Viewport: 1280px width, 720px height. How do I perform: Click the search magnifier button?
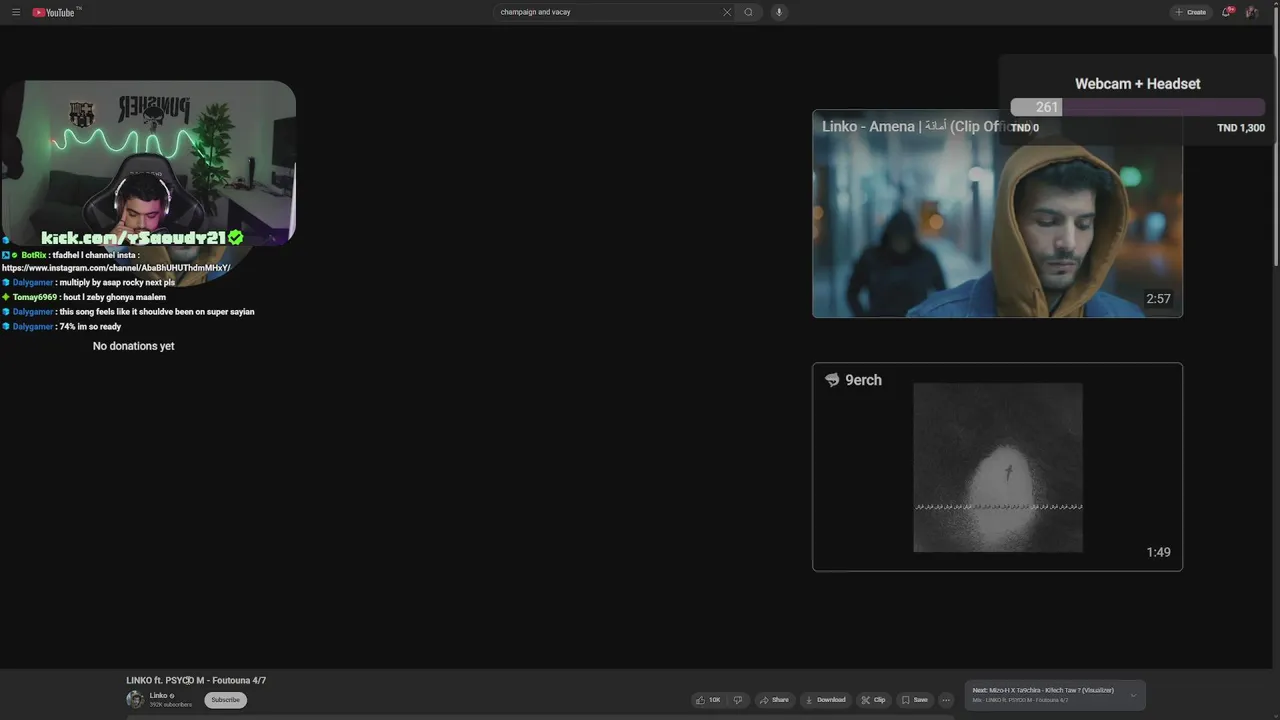pos(748,12)
